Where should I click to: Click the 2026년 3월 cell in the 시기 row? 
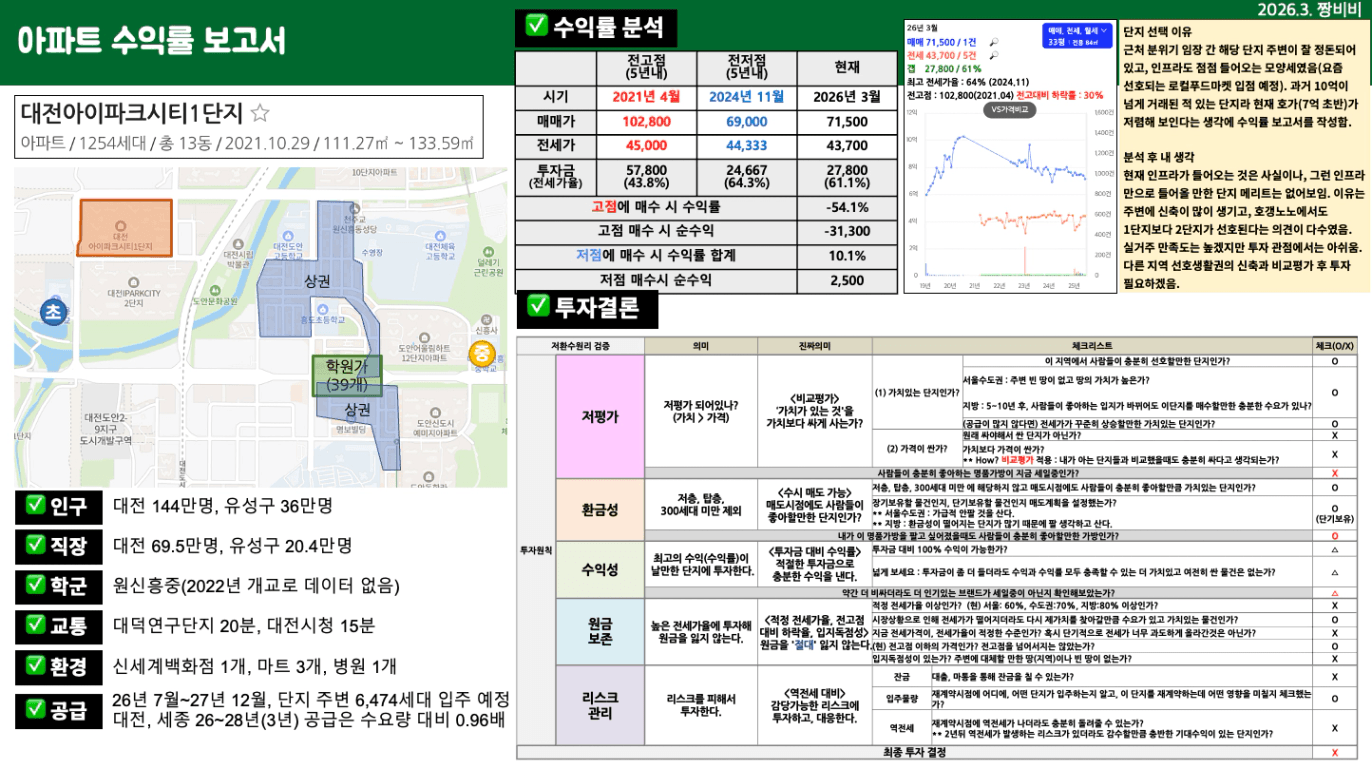pos(847,96)
